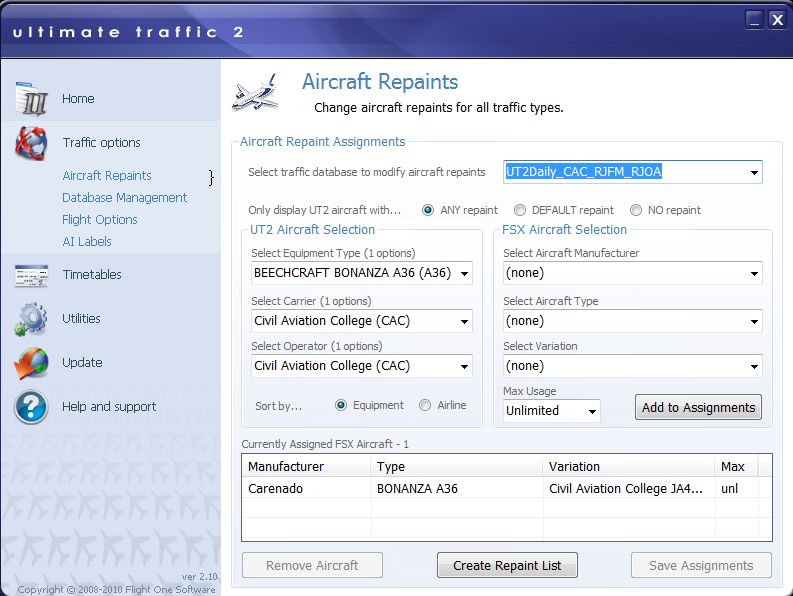Click the Type column header

tap(457, 466)
